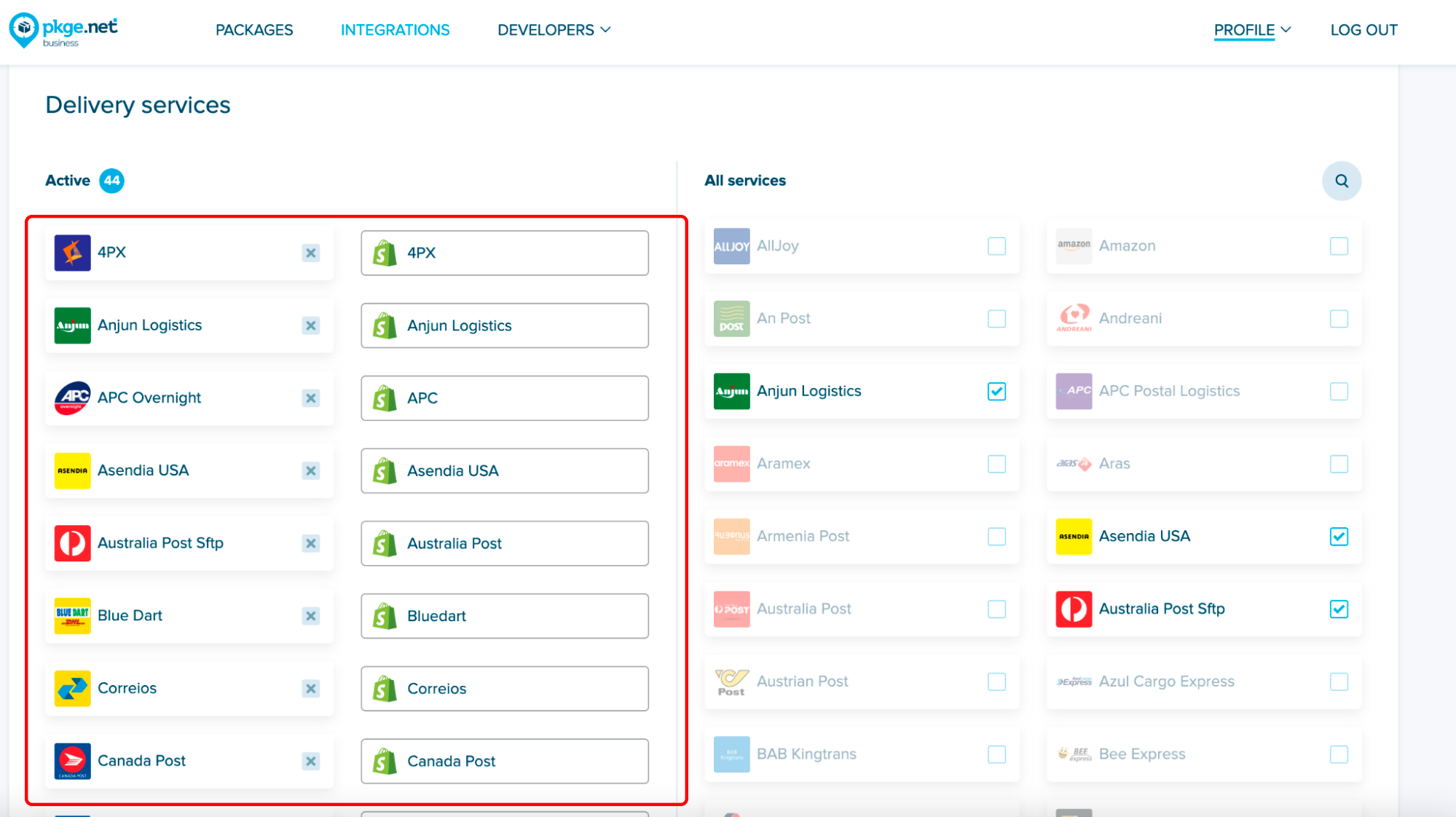Click the Blue Dart logo icon

pyautogui.click(x=72, y=615)
